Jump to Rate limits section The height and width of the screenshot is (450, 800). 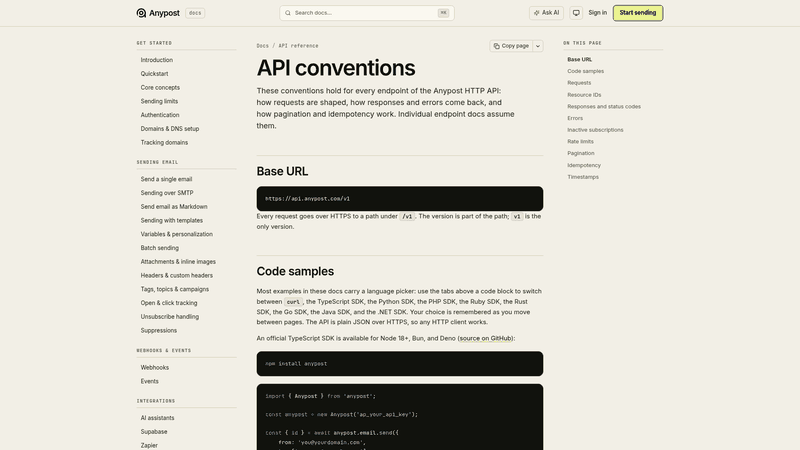[x=581, y=141]
